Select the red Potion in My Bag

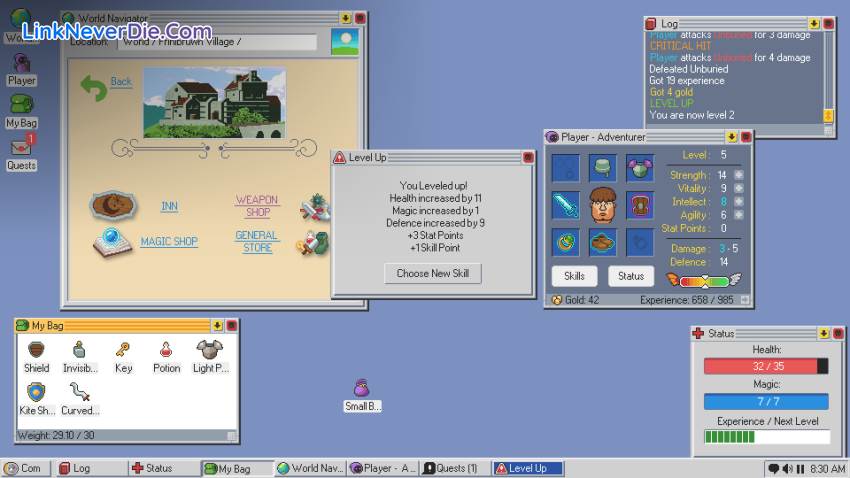click(166, 357)
